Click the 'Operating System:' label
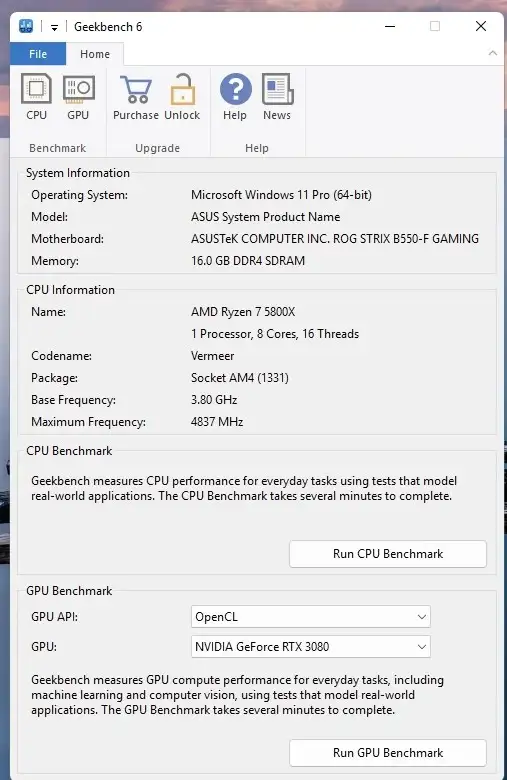 [x=79, y=195]
